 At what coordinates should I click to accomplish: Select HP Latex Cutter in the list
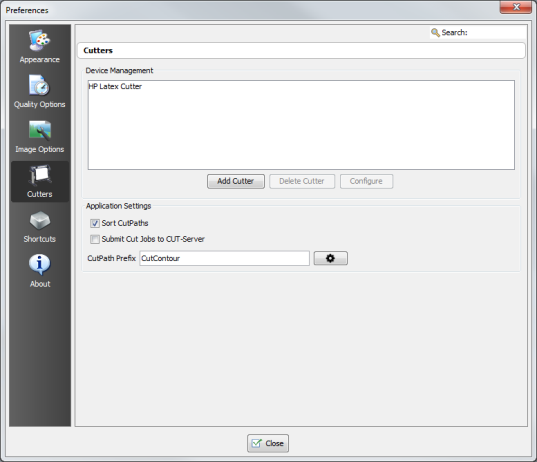[115, 86]
